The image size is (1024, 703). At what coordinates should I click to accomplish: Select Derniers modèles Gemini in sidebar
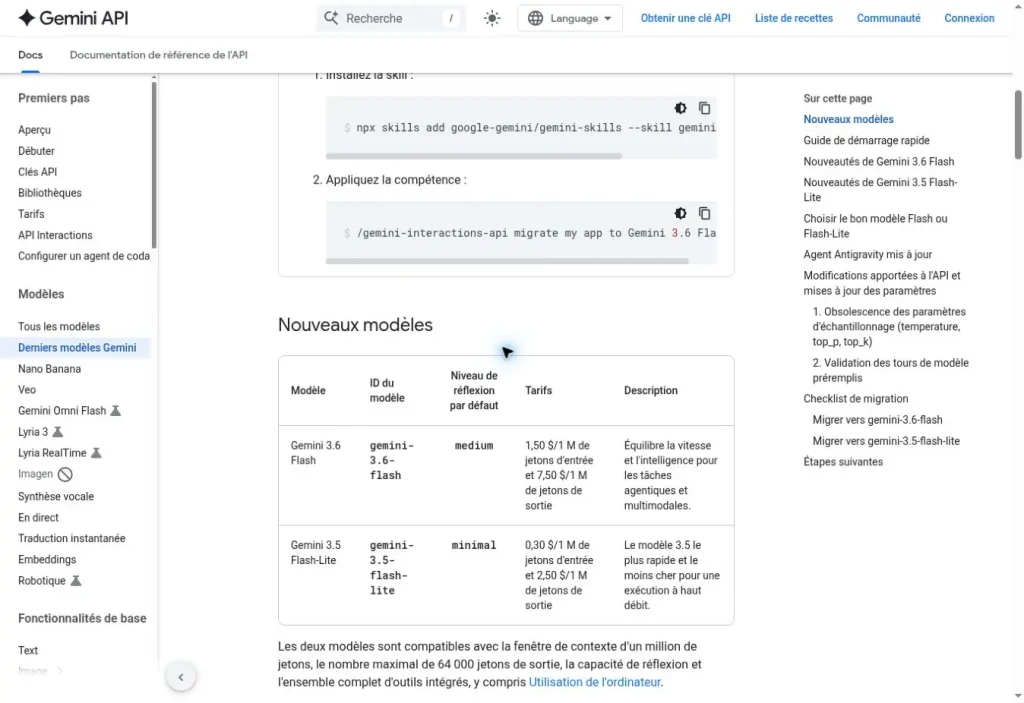click(77, 348)
